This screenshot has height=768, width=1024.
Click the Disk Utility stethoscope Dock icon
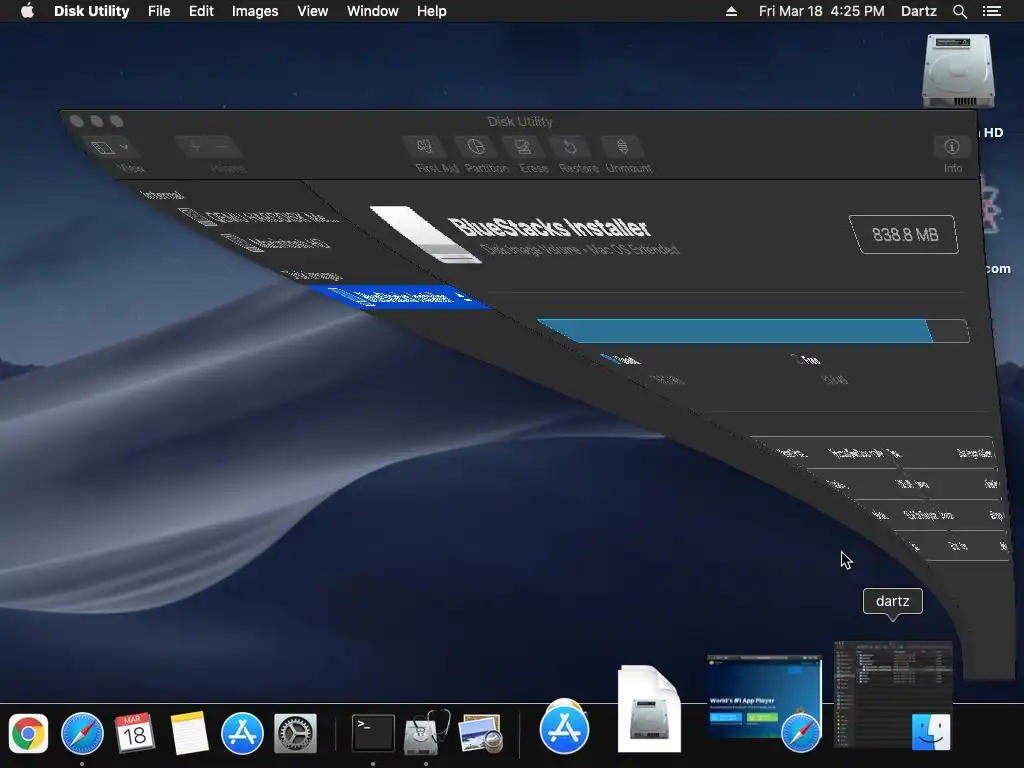[426, 731]
